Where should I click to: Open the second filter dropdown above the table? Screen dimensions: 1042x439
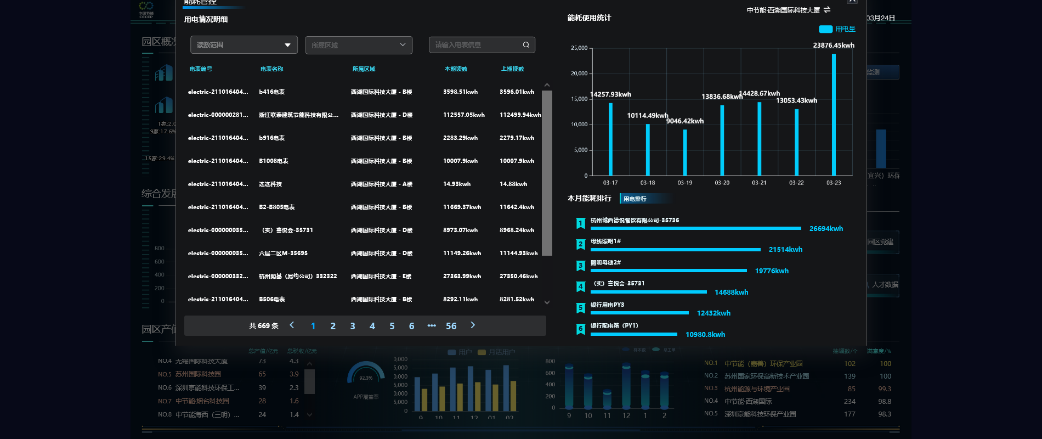click(x=358, y=45)
